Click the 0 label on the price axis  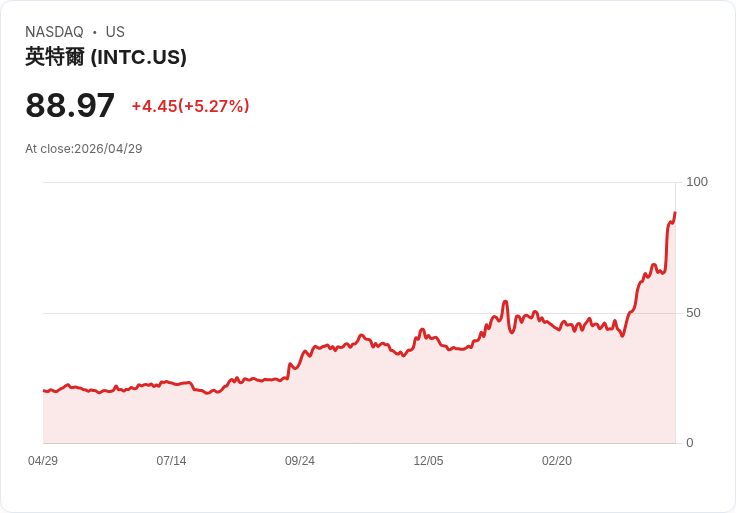[x=689, y=443]
